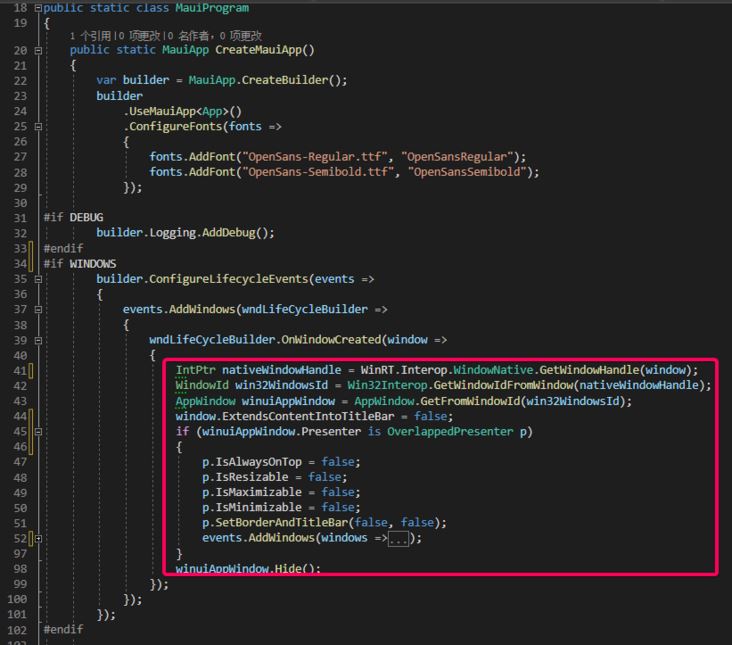Click the collapsed code ellipsis box
This screenshot has width=732, height=645.
(400, 539)
